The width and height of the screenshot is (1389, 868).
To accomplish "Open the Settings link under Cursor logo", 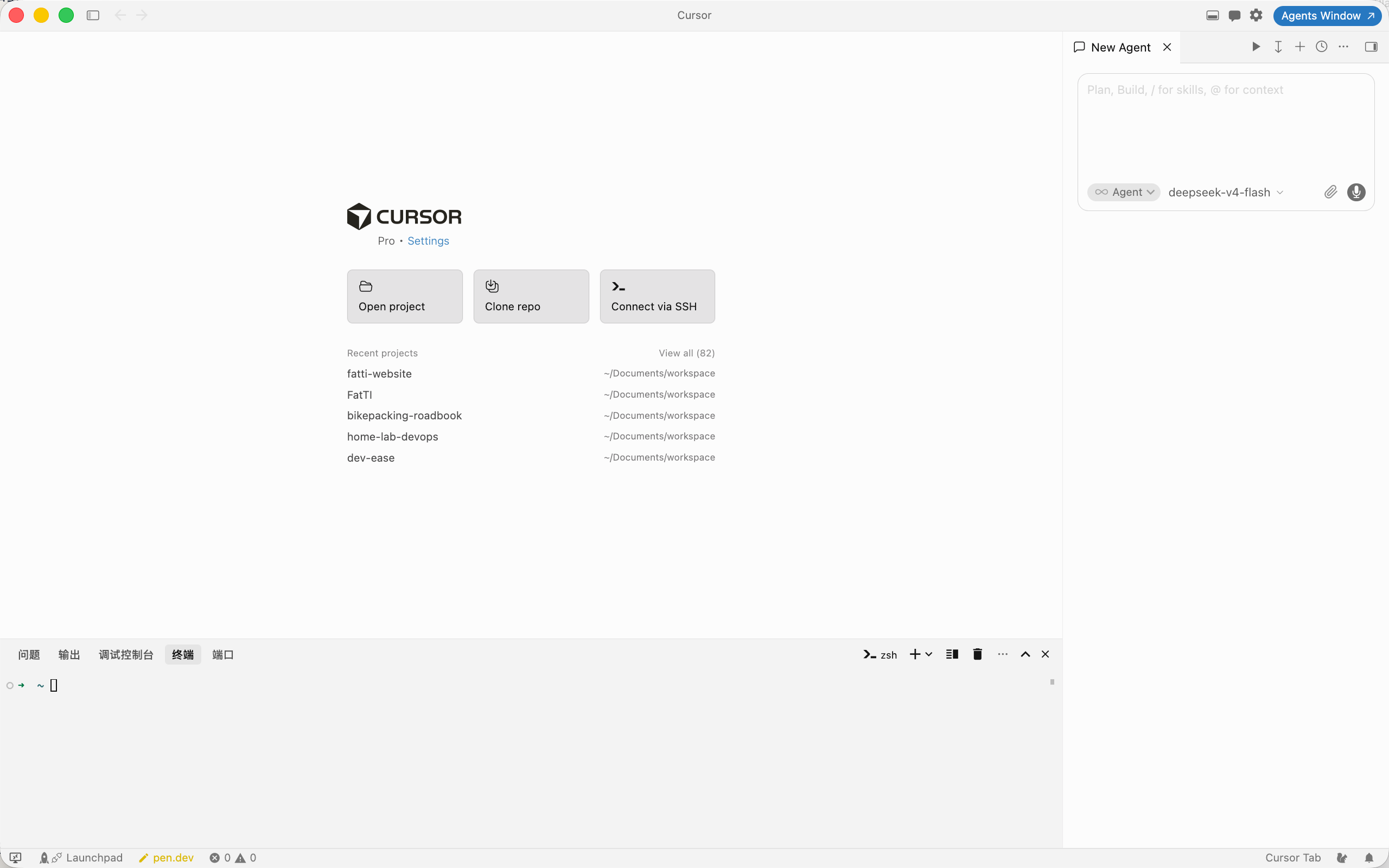I will click(x=428, y=241).
